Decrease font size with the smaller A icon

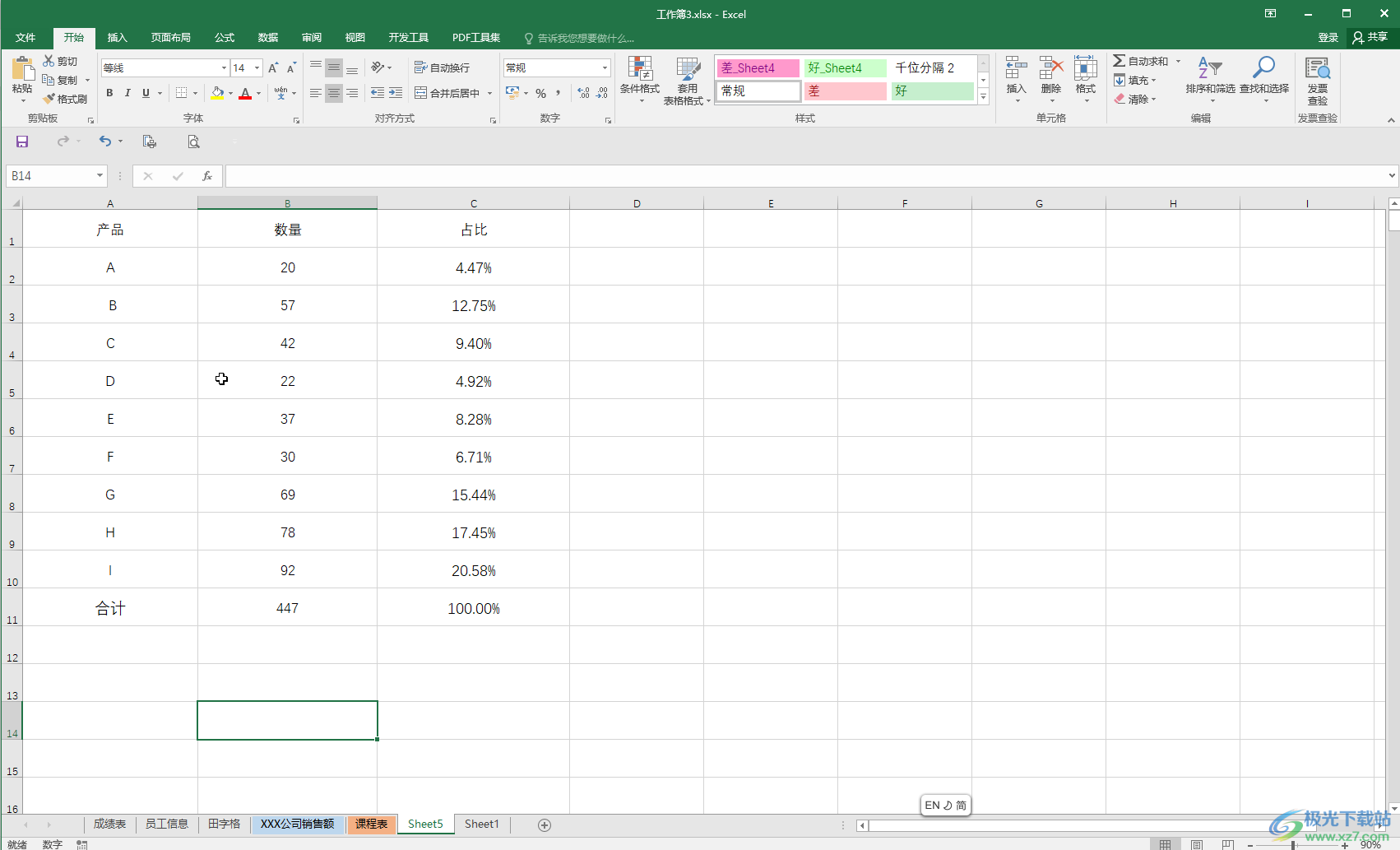(291, 68)
